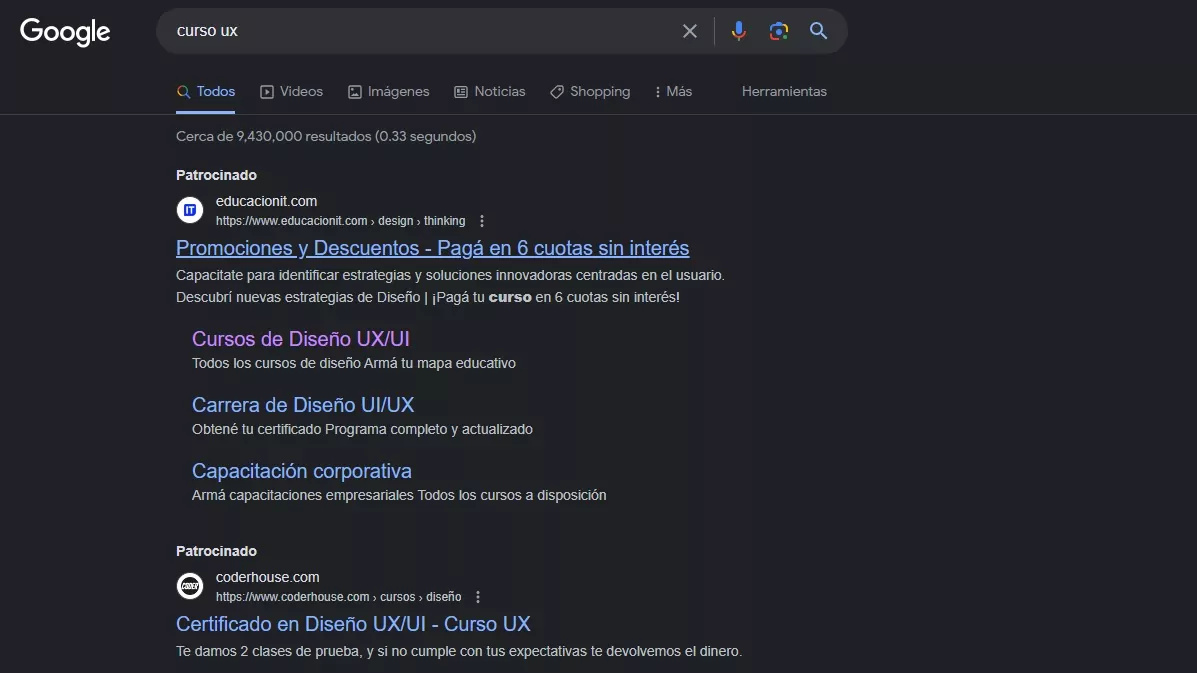The image size is (1197, 673).
Task: Switch to the Noticias tab
Action: pos(489,91)
